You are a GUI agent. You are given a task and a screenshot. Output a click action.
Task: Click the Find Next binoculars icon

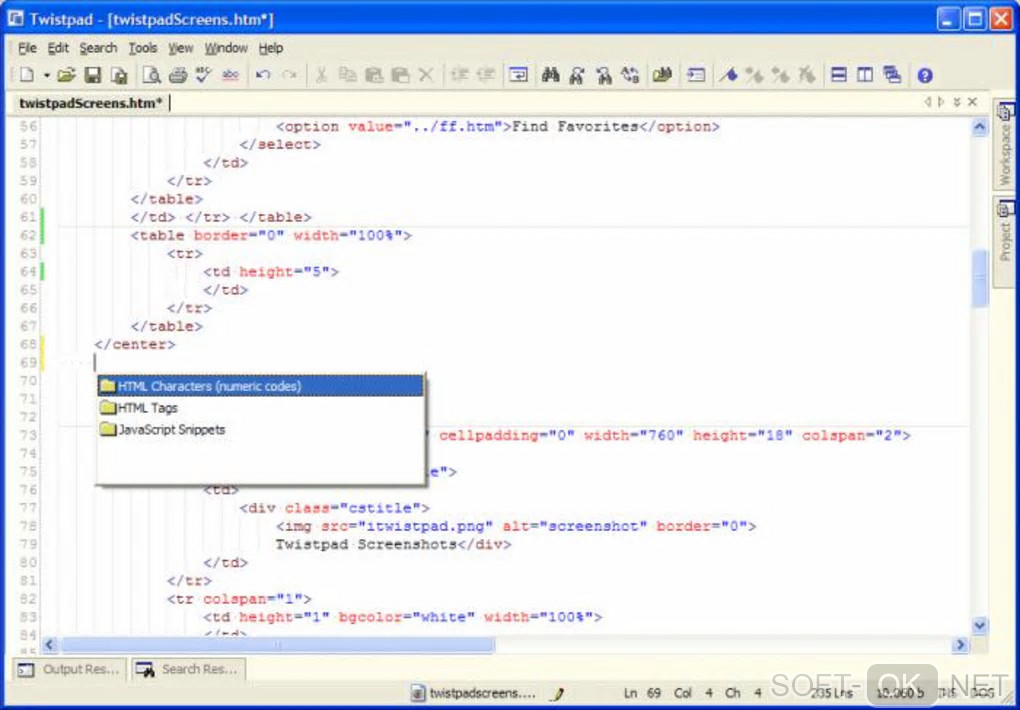pyautogui.click(x=577, y=75)
